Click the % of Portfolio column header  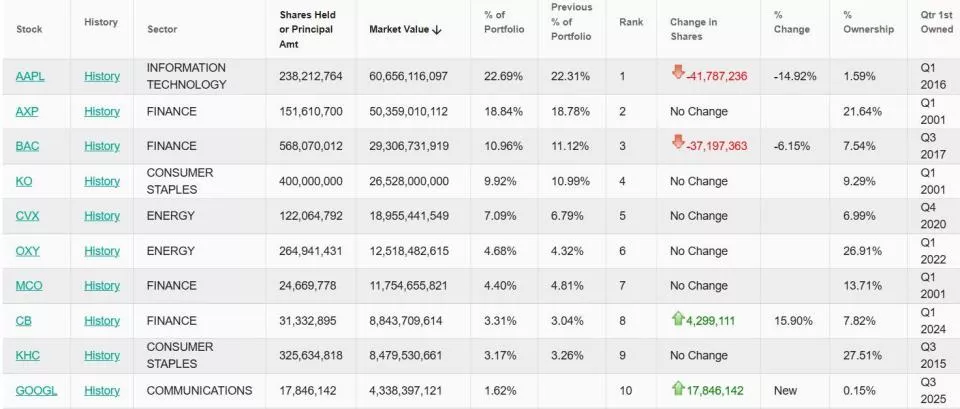point(503,22)
